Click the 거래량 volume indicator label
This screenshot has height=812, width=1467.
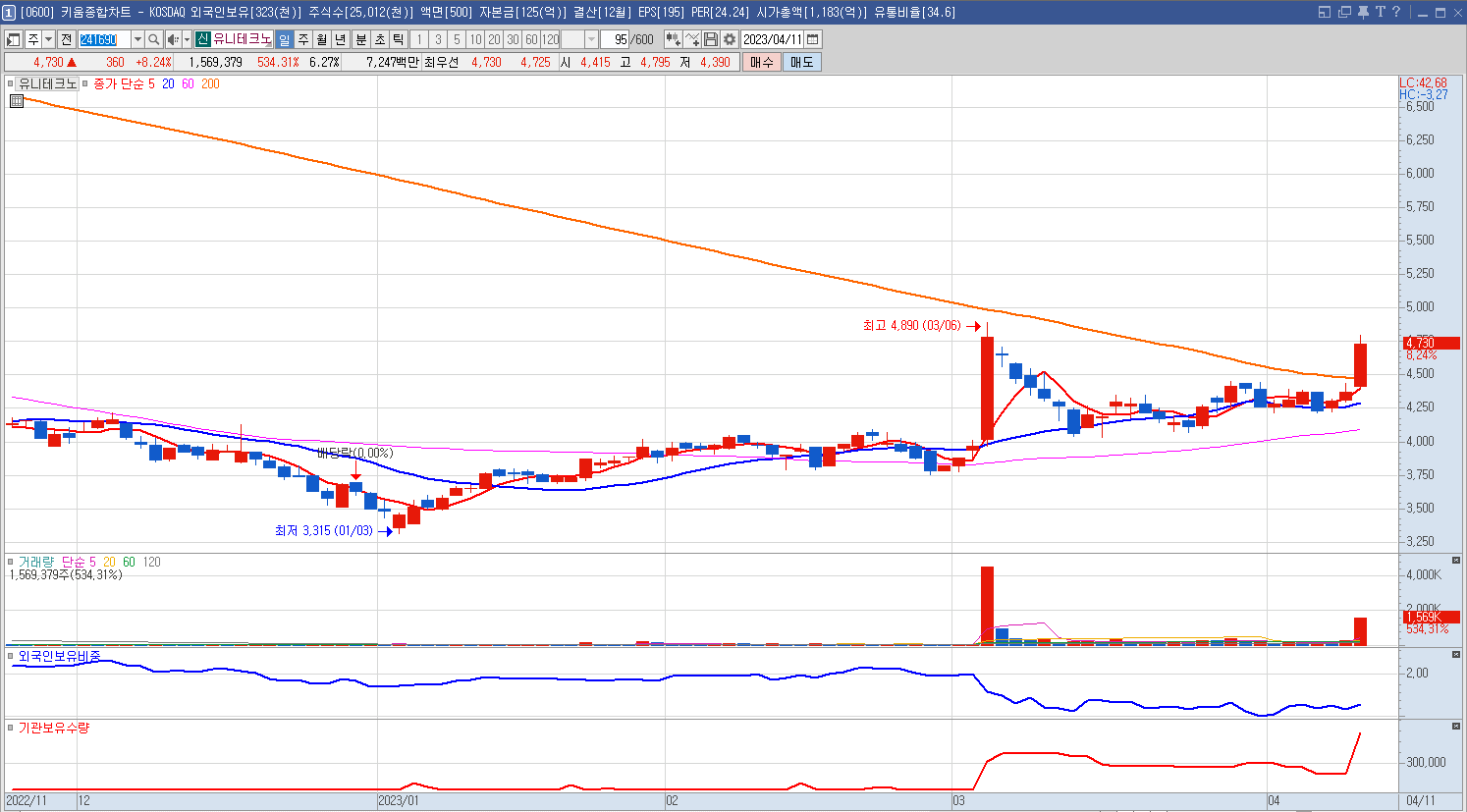[34, 562]
